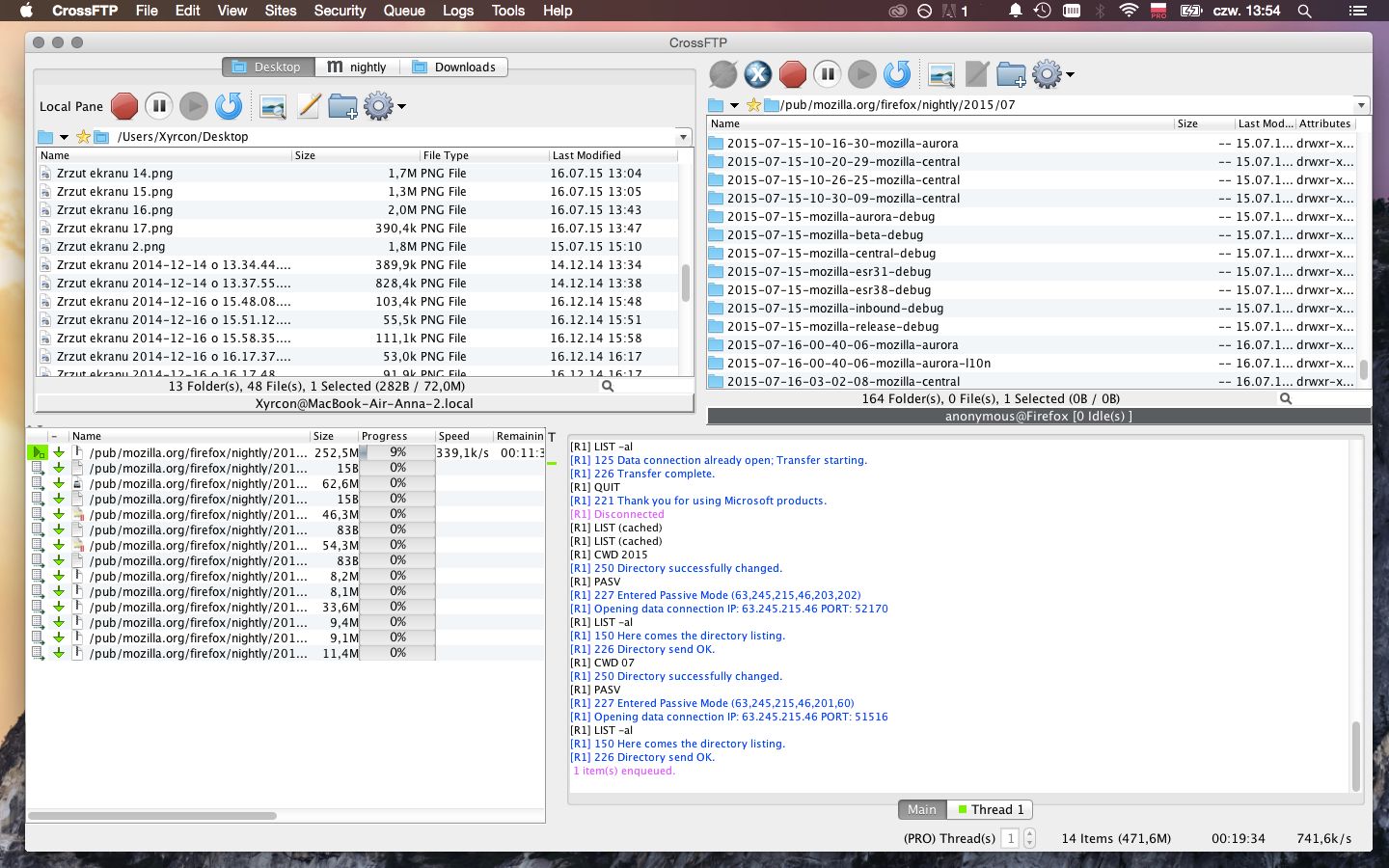Open the Sites menu
This screenshot has width=1389, height=868.
tap(281, 11)
